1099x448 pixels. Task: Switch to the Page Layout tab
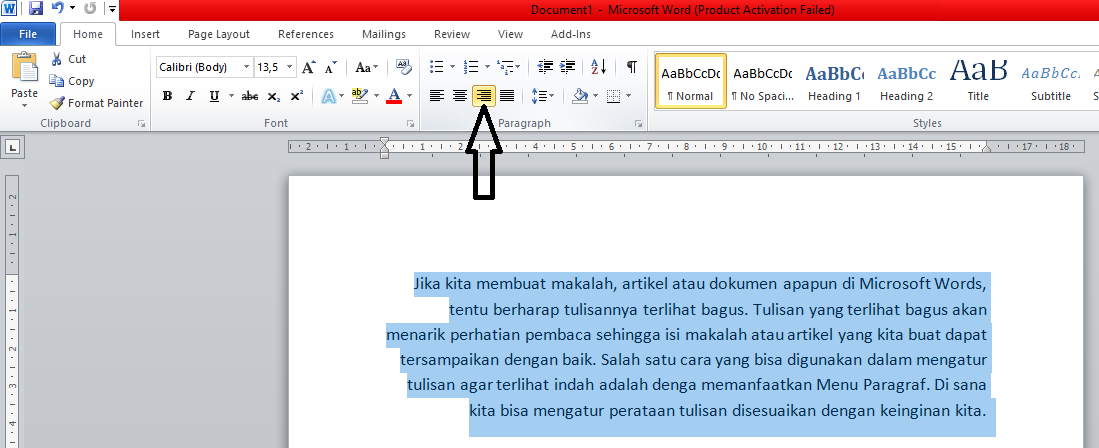pos(219,34)
